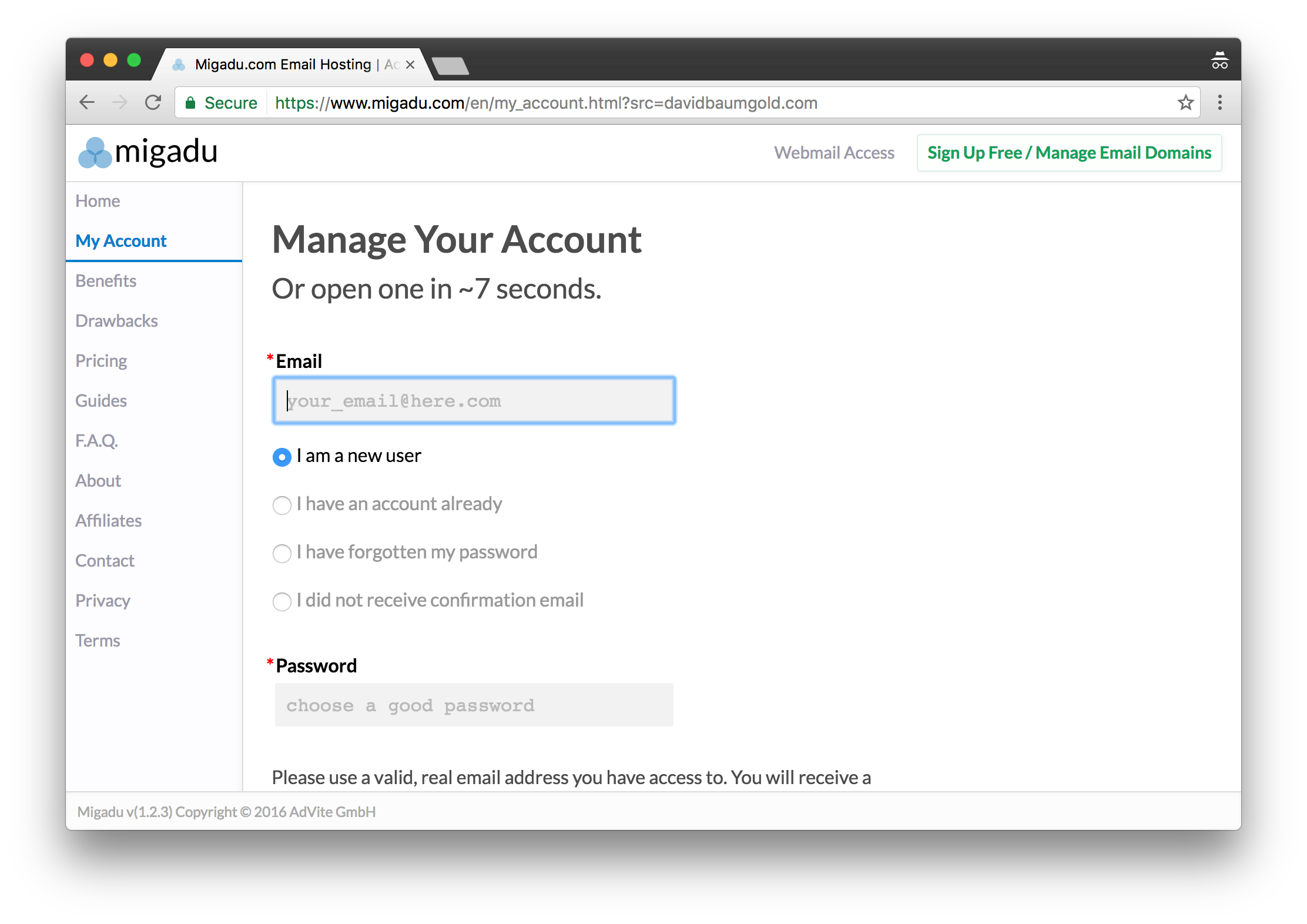Click the green macOS fullscreen button
Image resolution: width=1307 pixels, height=924 pixels.
click(134, 60)
